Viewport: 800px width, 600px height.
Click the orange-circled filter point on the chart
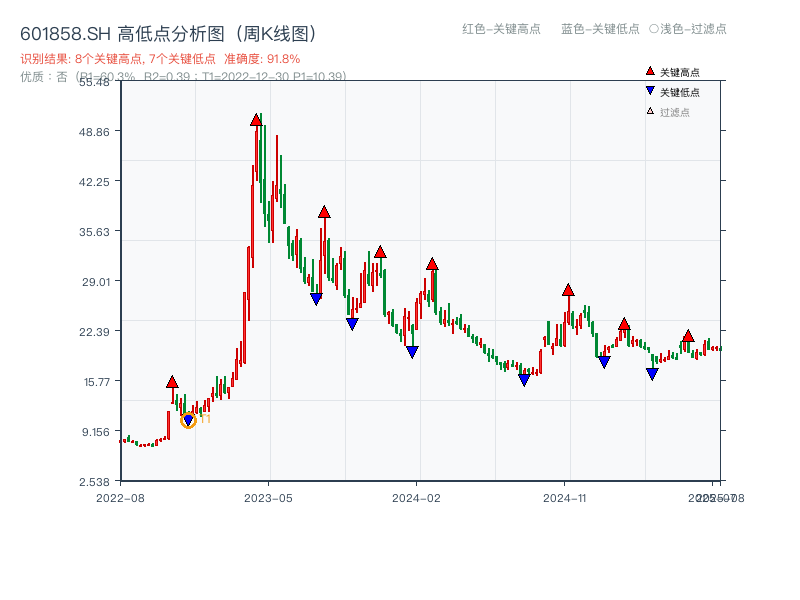187,420
